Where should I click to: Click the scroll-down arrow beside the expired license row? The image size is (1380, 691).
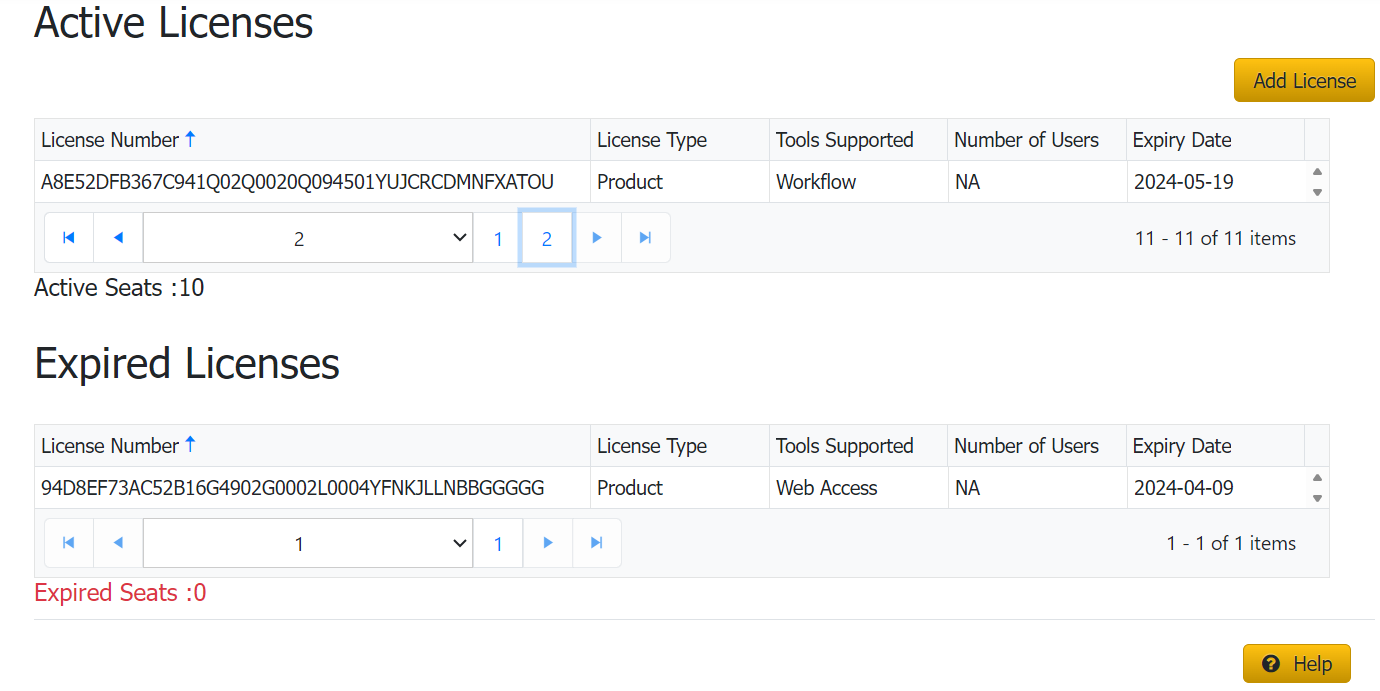[x=1317, y=497]
